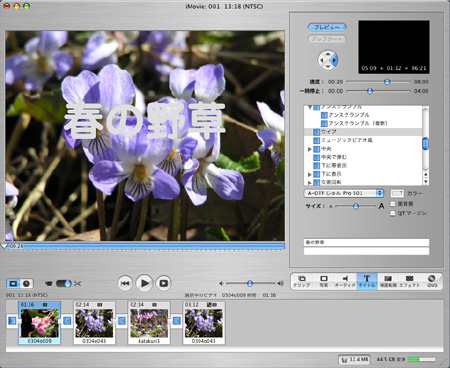Toggle the 黒背景 (black background) checkbox

[x=393, y=204]
